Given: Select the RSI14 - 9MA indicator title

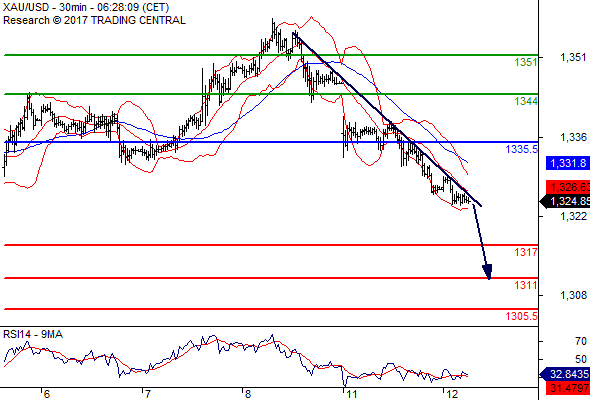Looking at the screenshot, I should (x=33, y=334).
